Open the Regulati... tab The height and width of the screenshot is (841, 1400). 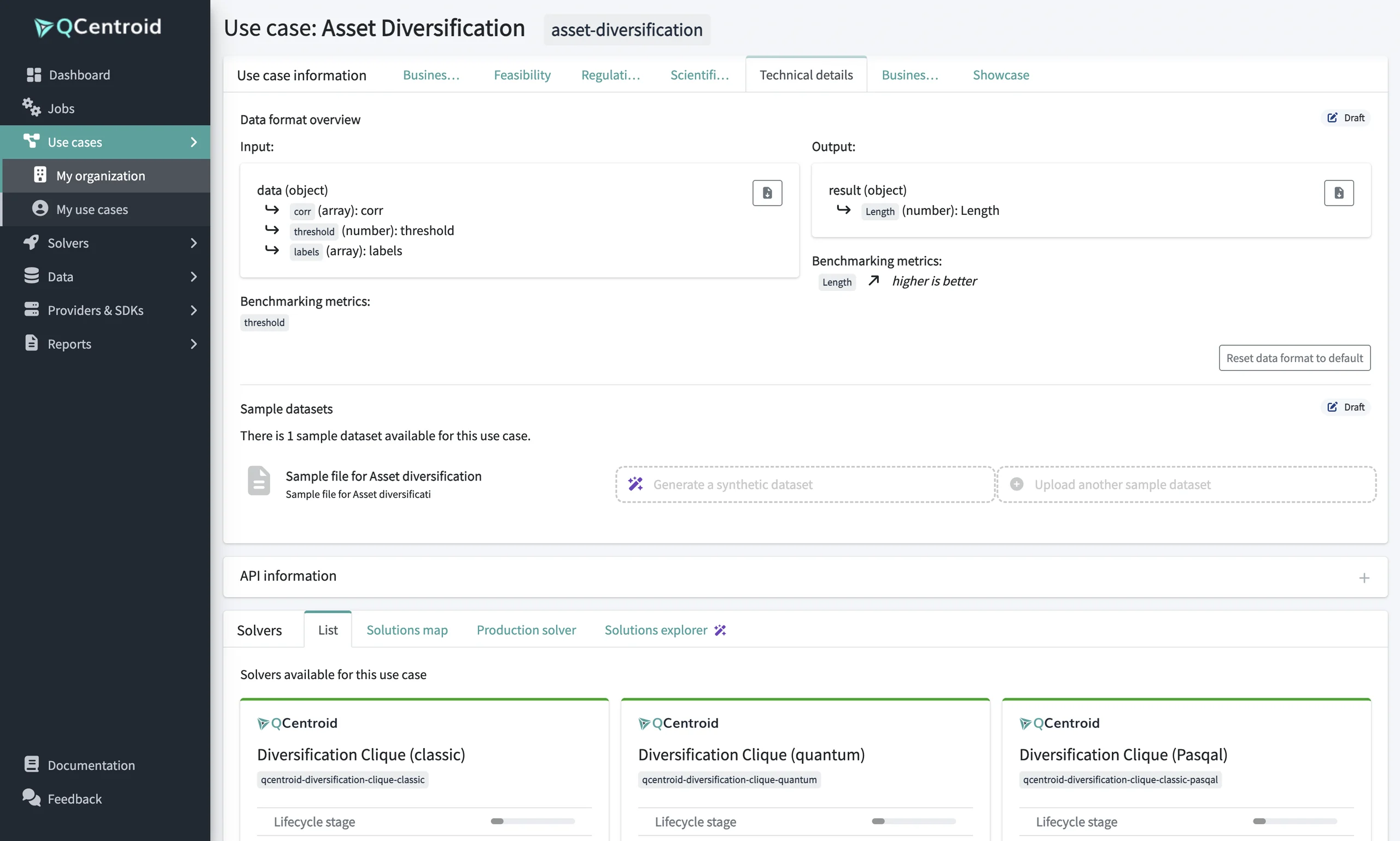point(610,75)
